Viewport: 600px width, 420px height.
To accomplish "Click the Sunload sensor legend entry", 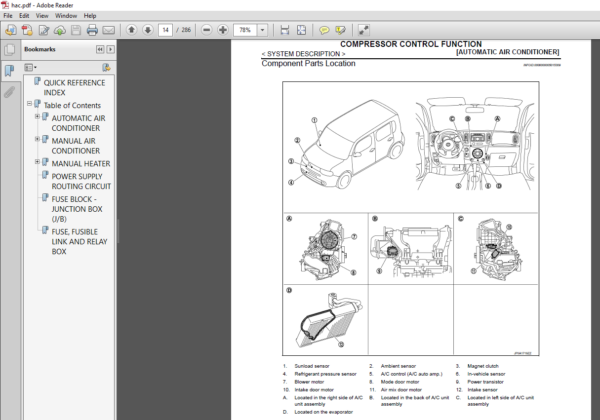I will [x=311, y=366].
